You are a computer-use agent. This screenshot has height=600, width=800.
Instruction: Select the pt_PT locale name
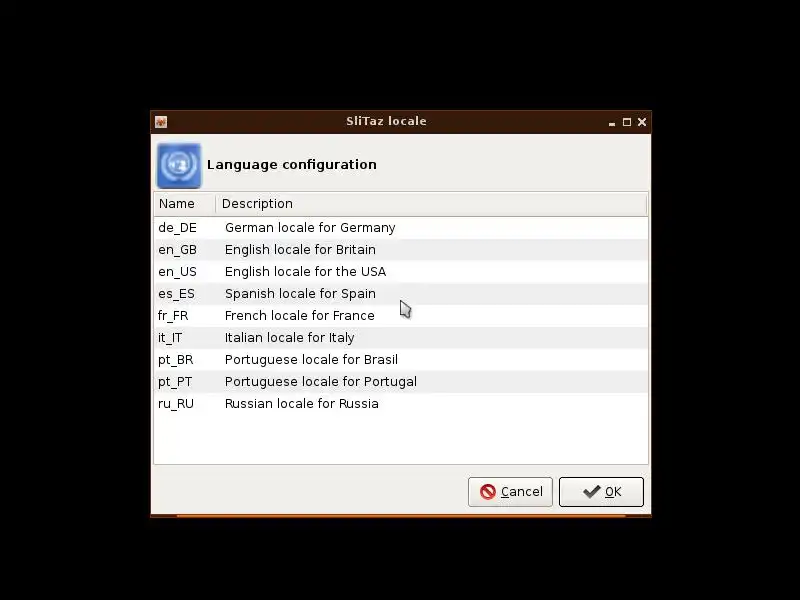coord(175,382)
